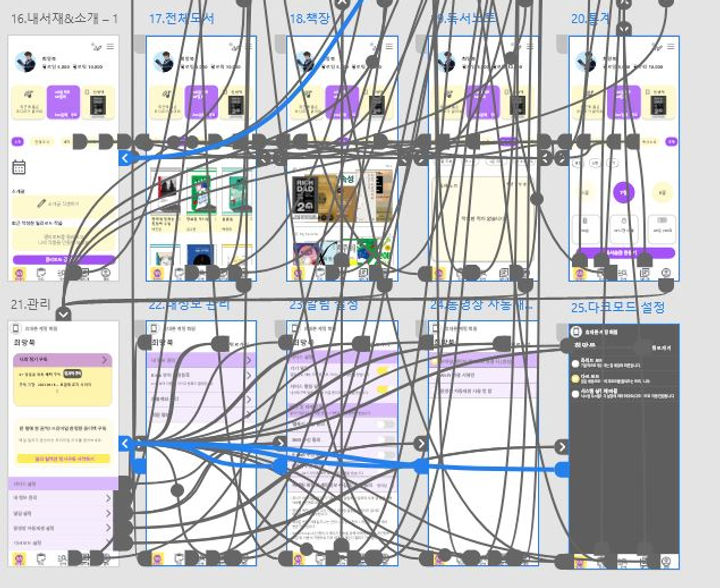Click pencil edit icon in frame 16 intro box

point(42,203)
